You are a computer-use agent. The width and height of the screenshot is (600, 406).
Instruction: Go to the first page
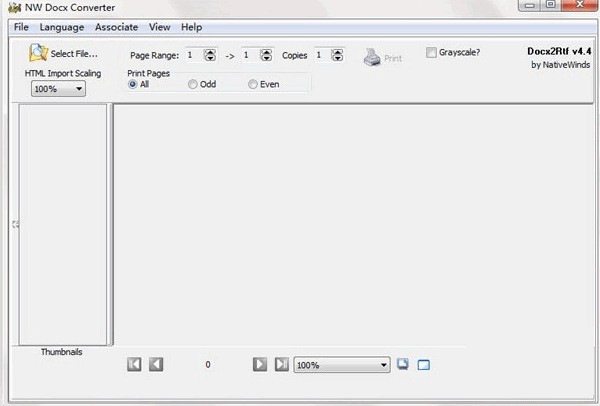pyautogui.click(x=134, y=364)
